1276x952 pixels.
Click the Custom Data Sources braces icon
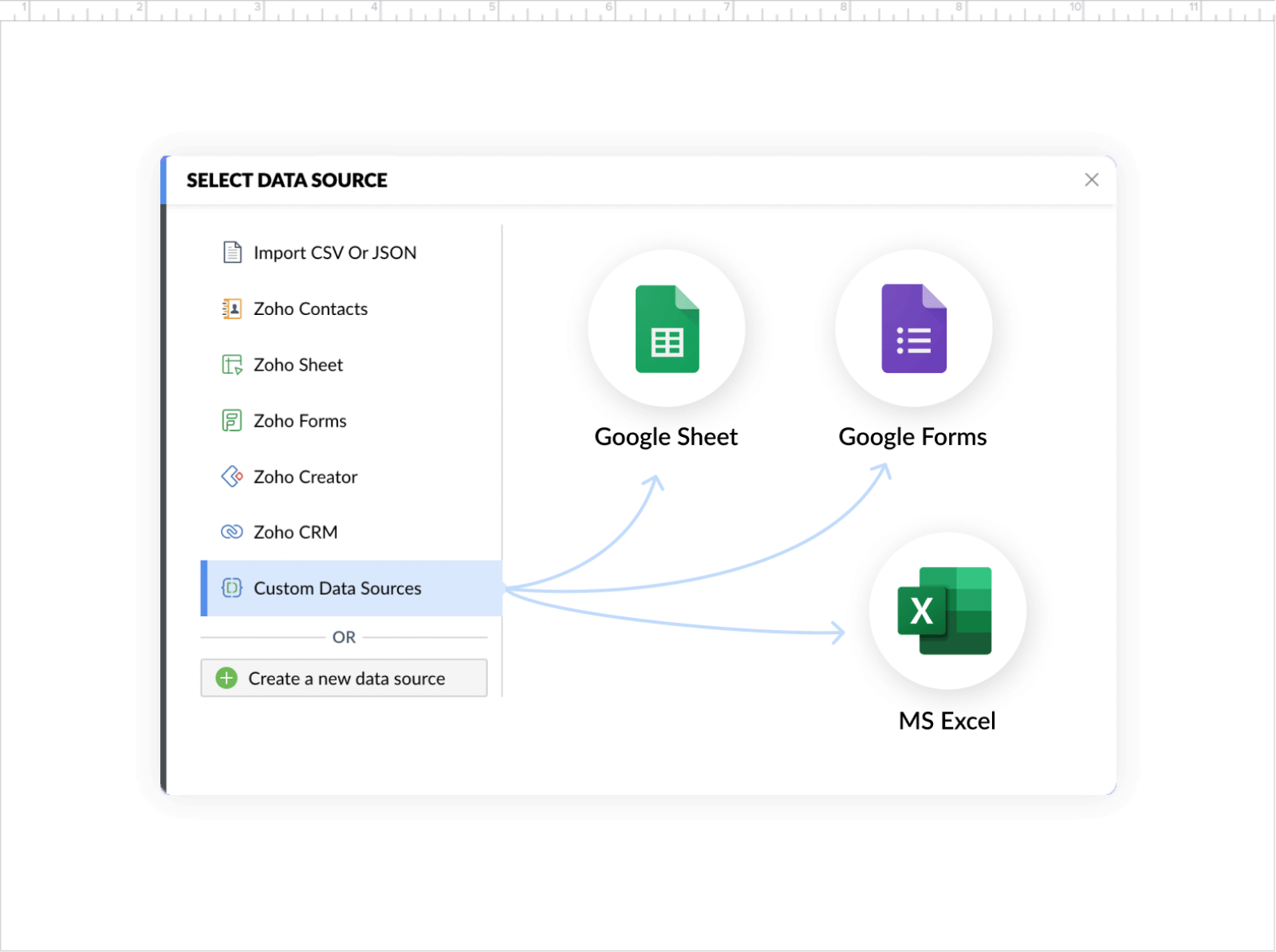[231, 588]
